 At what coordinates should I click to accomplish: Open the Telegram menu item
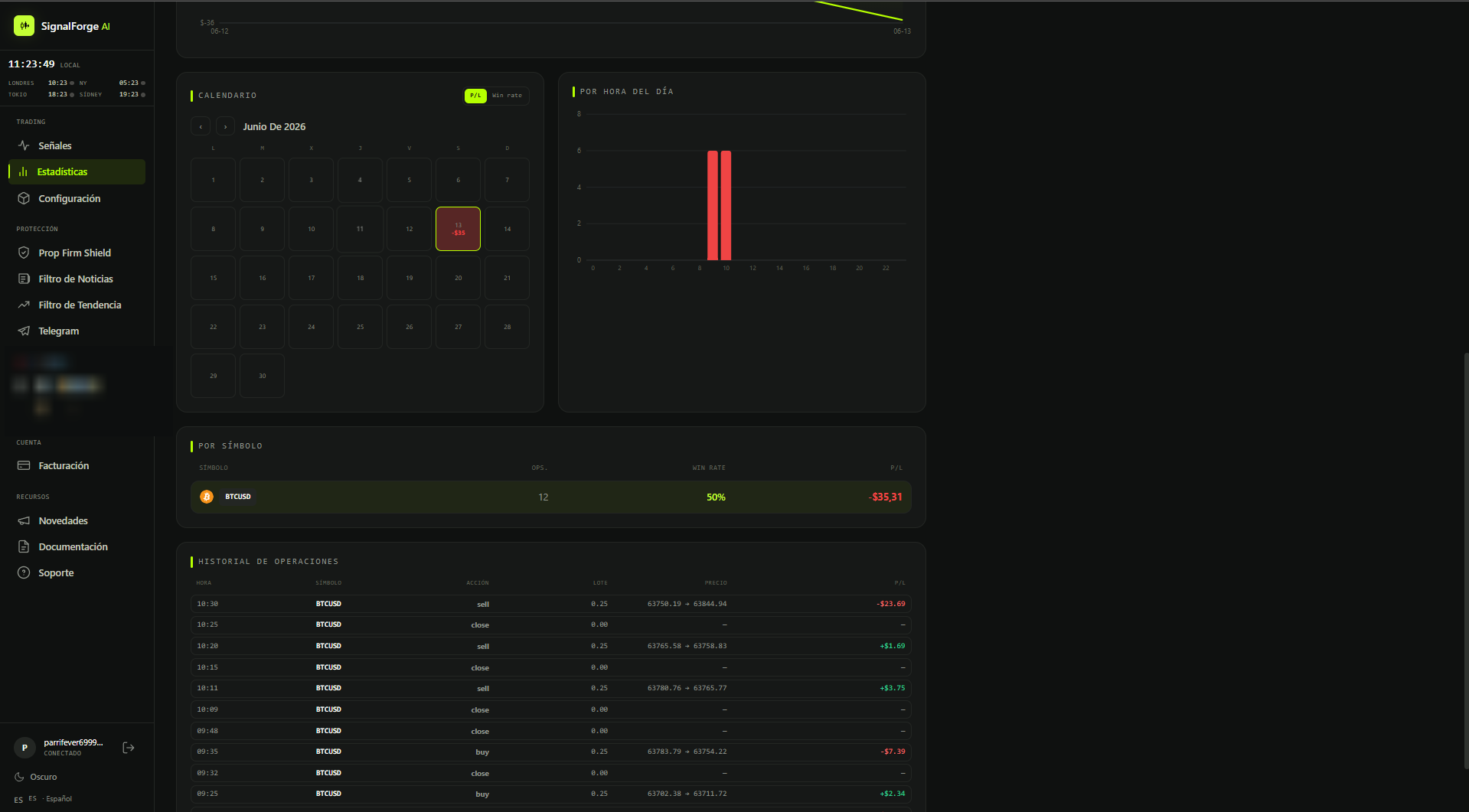(77, 331)
